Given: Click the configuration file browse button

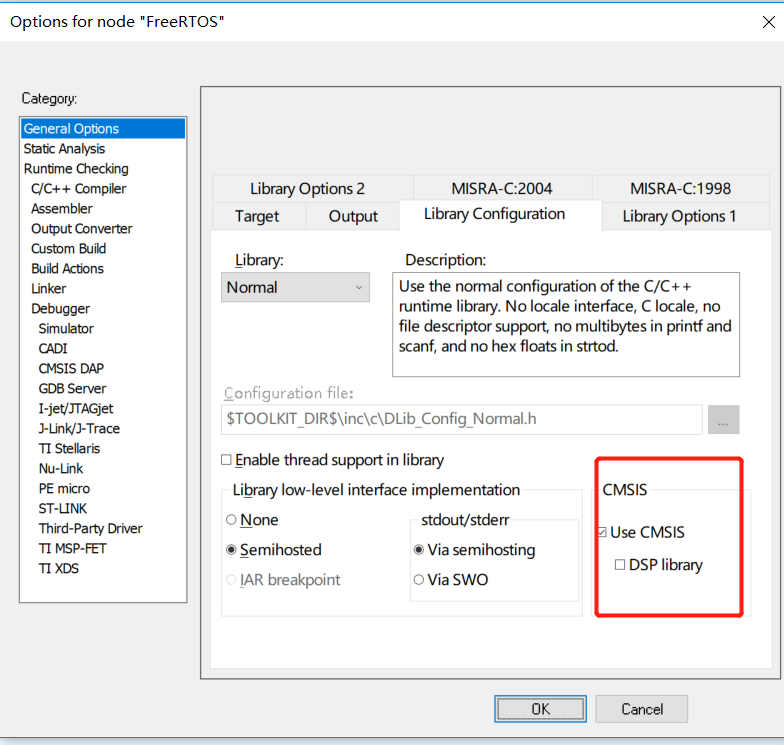Looking at the screenshot, I should 723,420.
